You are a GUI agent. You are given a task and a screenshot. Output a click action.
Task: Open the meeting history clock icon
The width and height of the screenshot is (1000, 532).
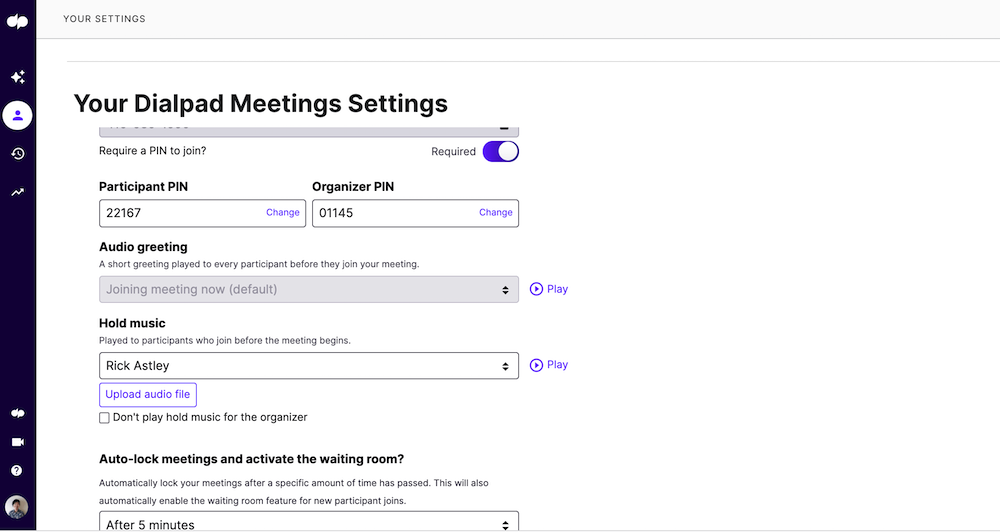click(18, 154)
